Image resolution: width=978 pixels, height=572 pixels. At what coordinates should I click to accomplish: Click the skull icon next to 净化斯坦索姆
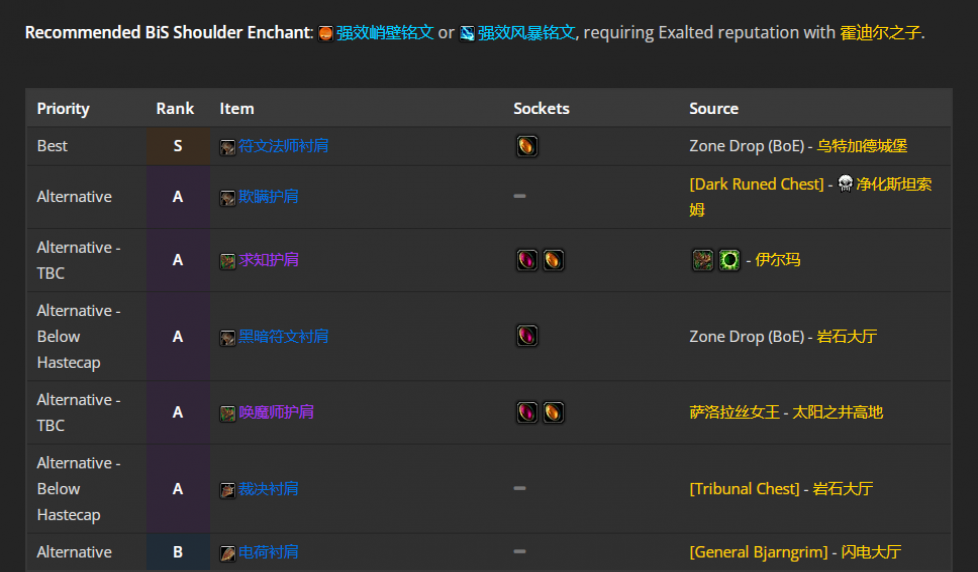[845, 183]
